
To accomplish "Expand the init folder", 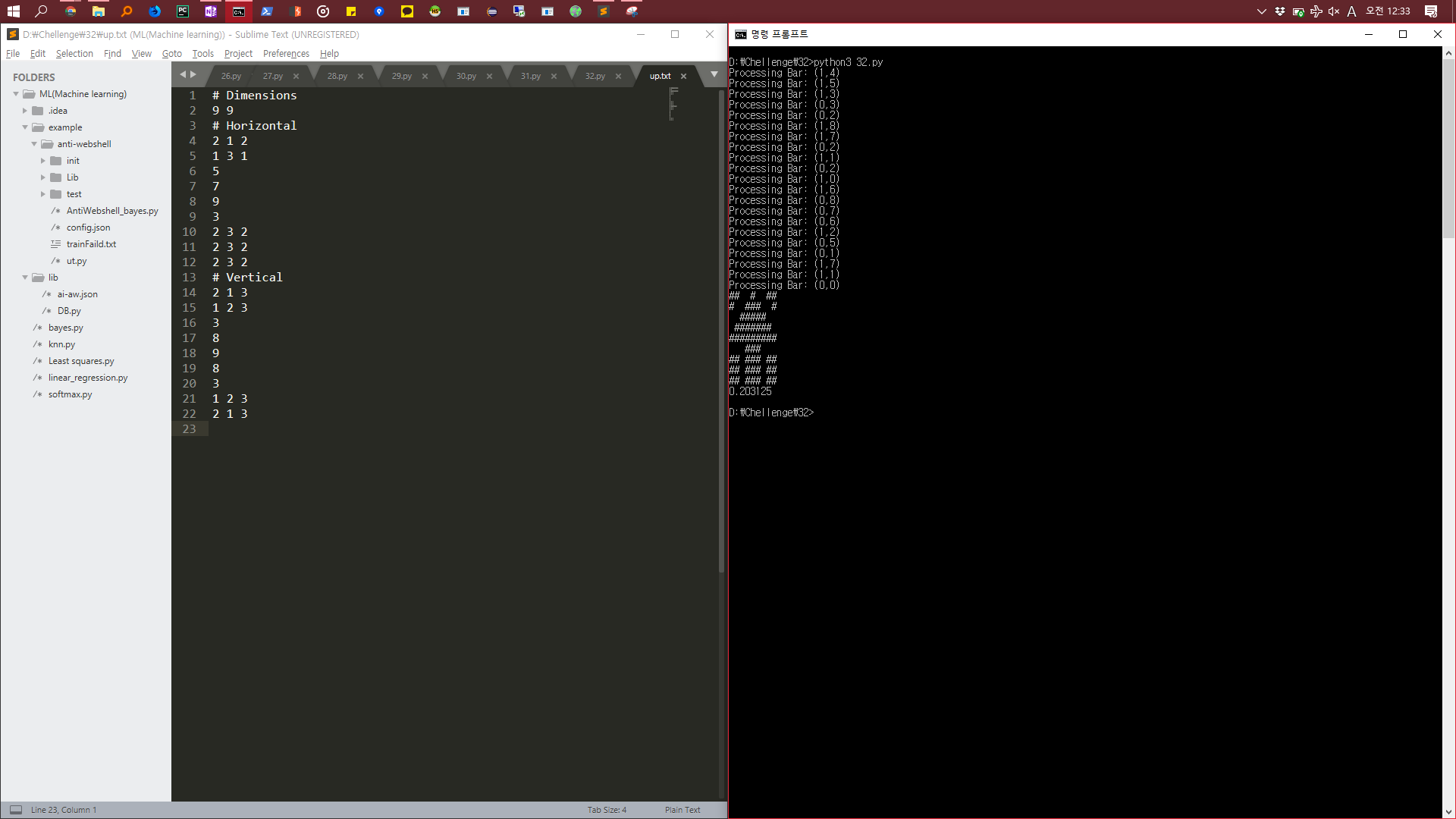I will pyautogui.click(x=43, y=161).
